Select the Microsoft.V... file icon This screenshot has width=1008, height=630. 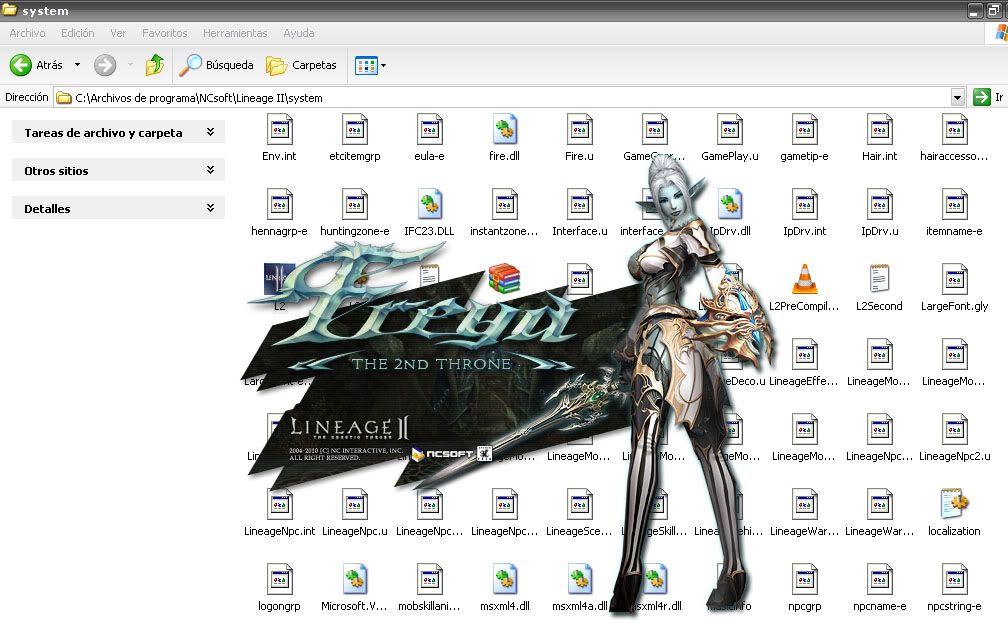coord(355,580)
